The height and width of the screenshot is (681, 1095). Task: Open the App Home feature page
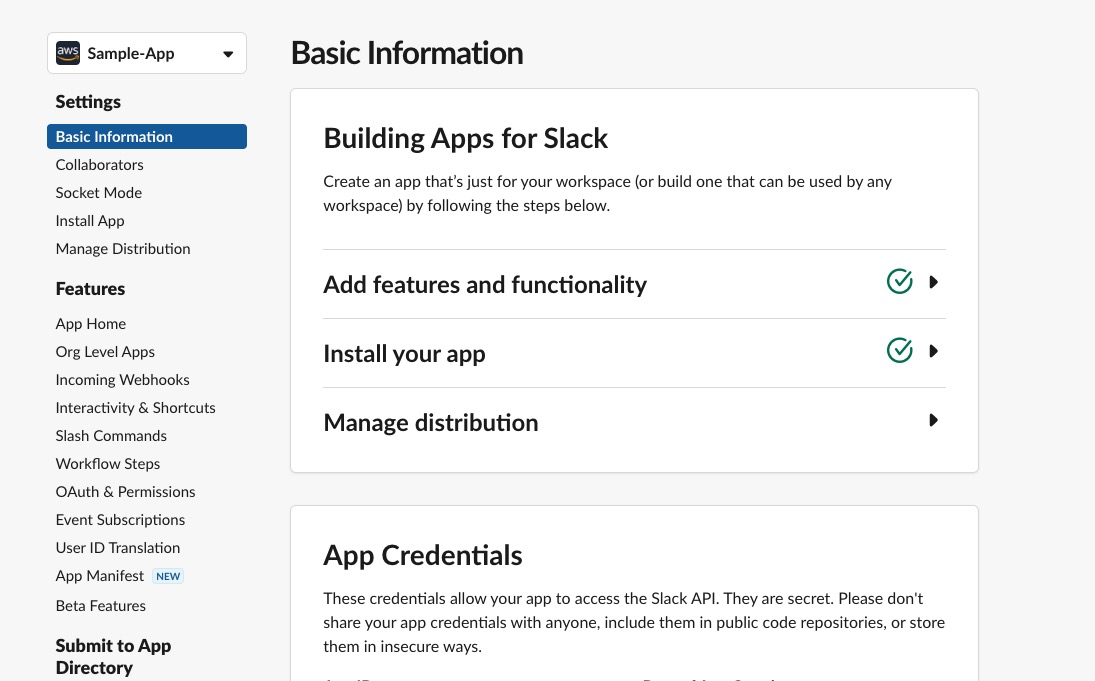point(90,324)
